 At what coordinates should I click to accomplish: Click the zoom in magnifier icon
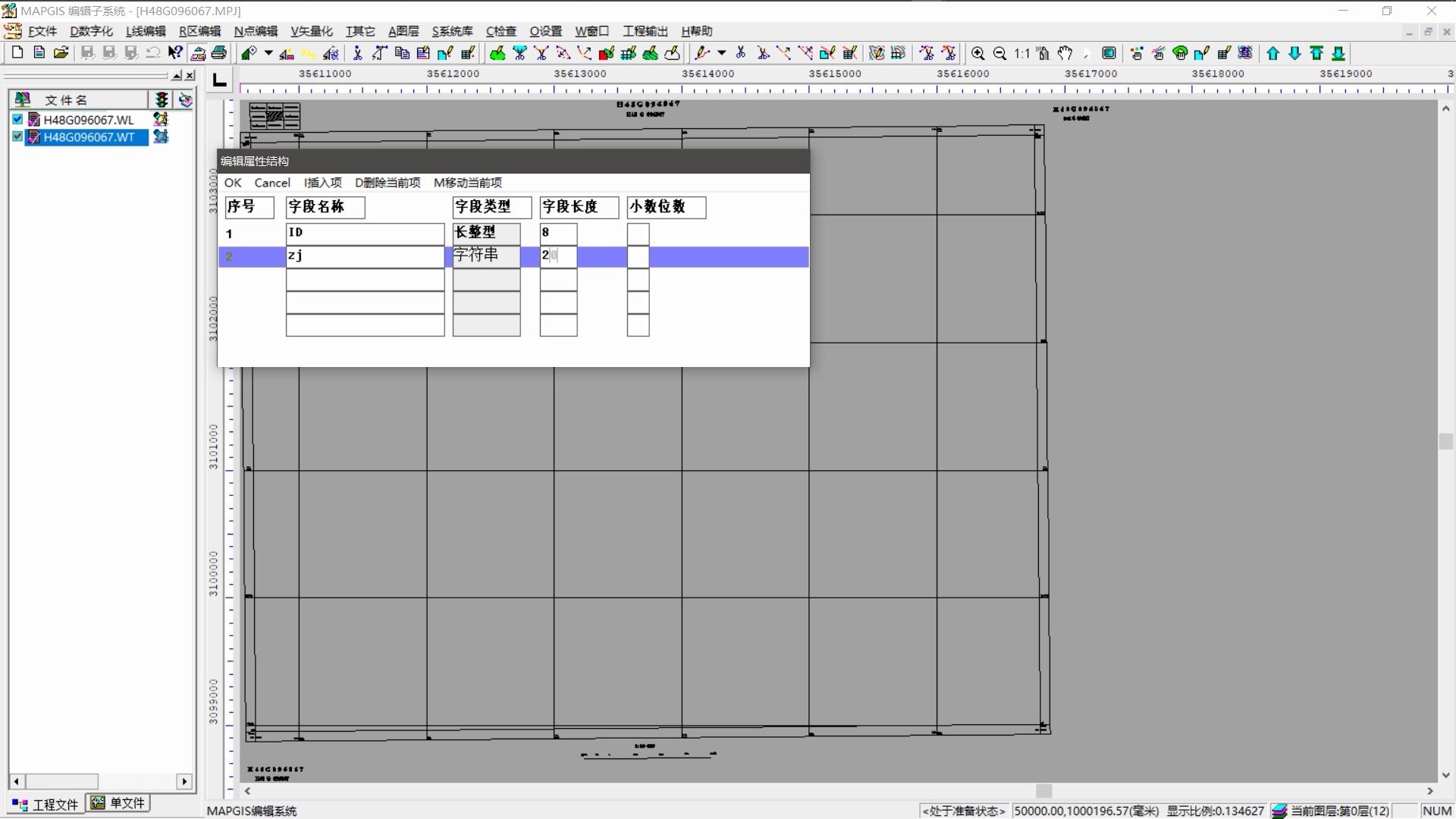[x=978, y=53]
